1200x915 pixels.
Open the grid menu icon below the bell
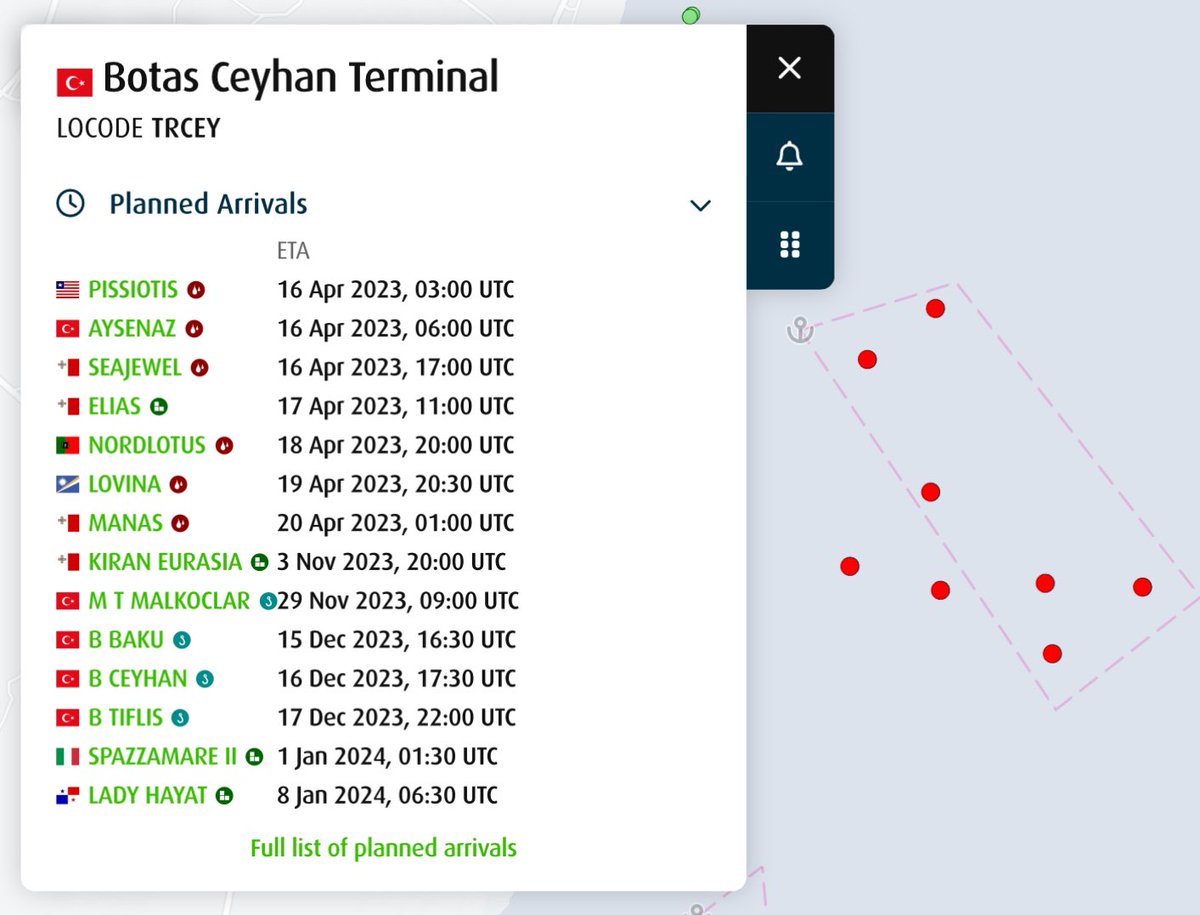click(x=790, y=245)
